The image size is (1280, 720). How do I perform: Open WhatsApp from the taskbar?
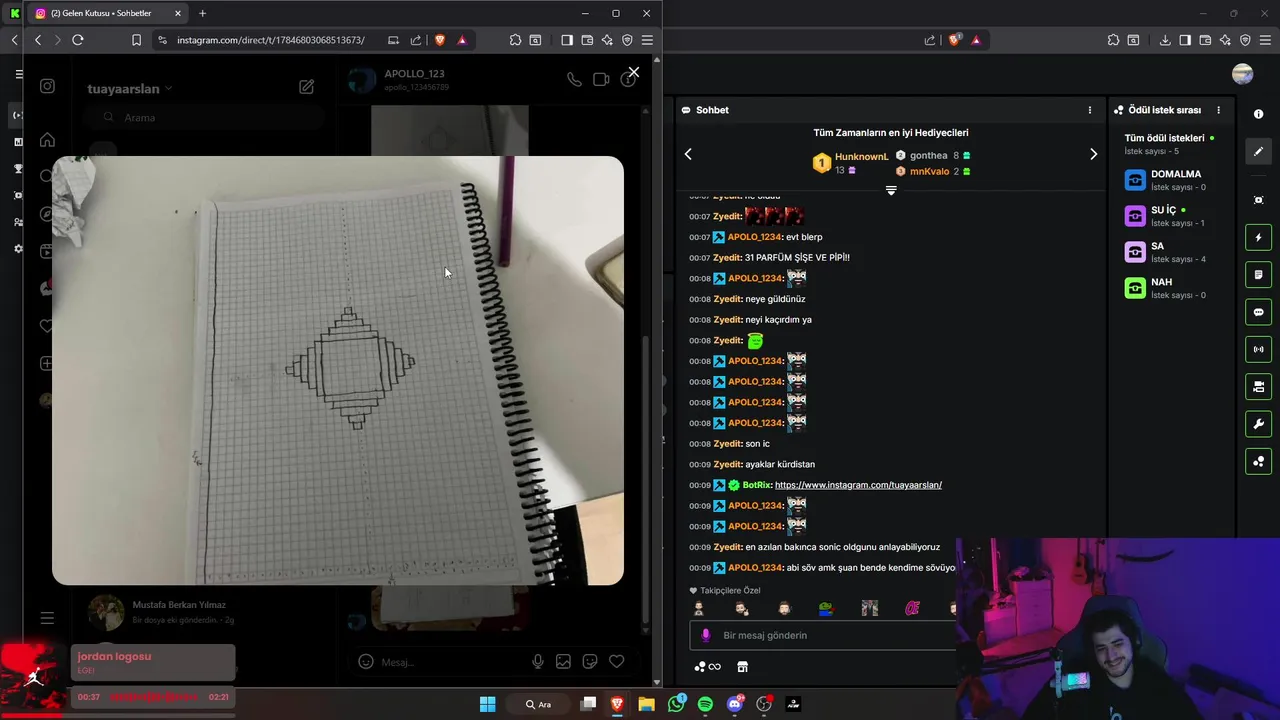tap(676, 704)
